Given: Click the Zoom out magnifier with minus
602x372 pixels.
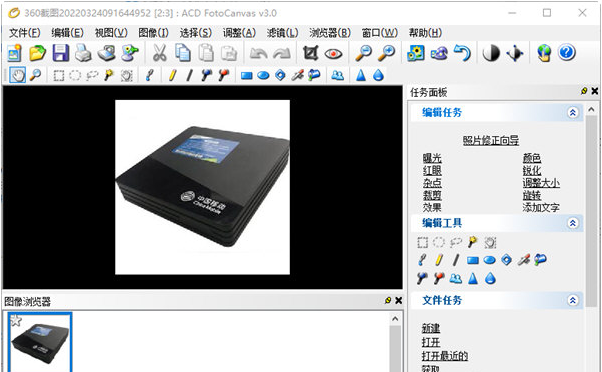Looking at the screenshot, I should tap(363, 53).
